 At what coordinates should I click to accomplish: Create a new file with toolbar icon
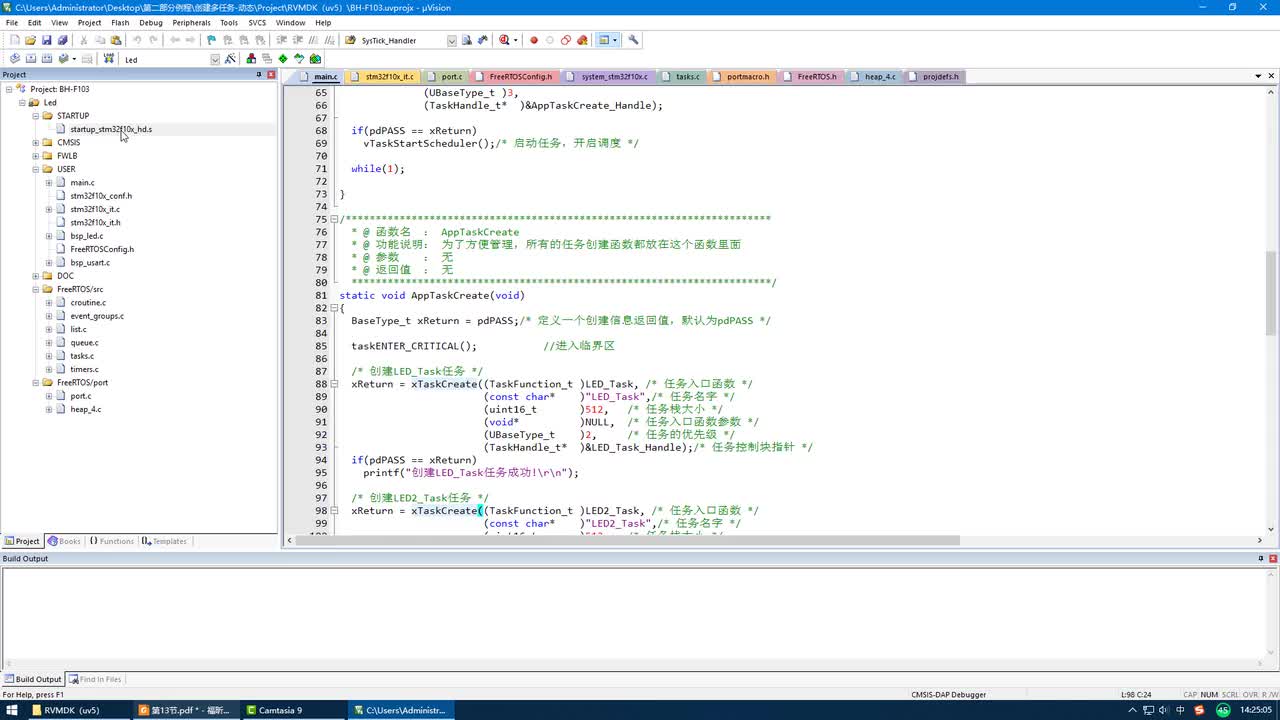(x=14, y=40)
